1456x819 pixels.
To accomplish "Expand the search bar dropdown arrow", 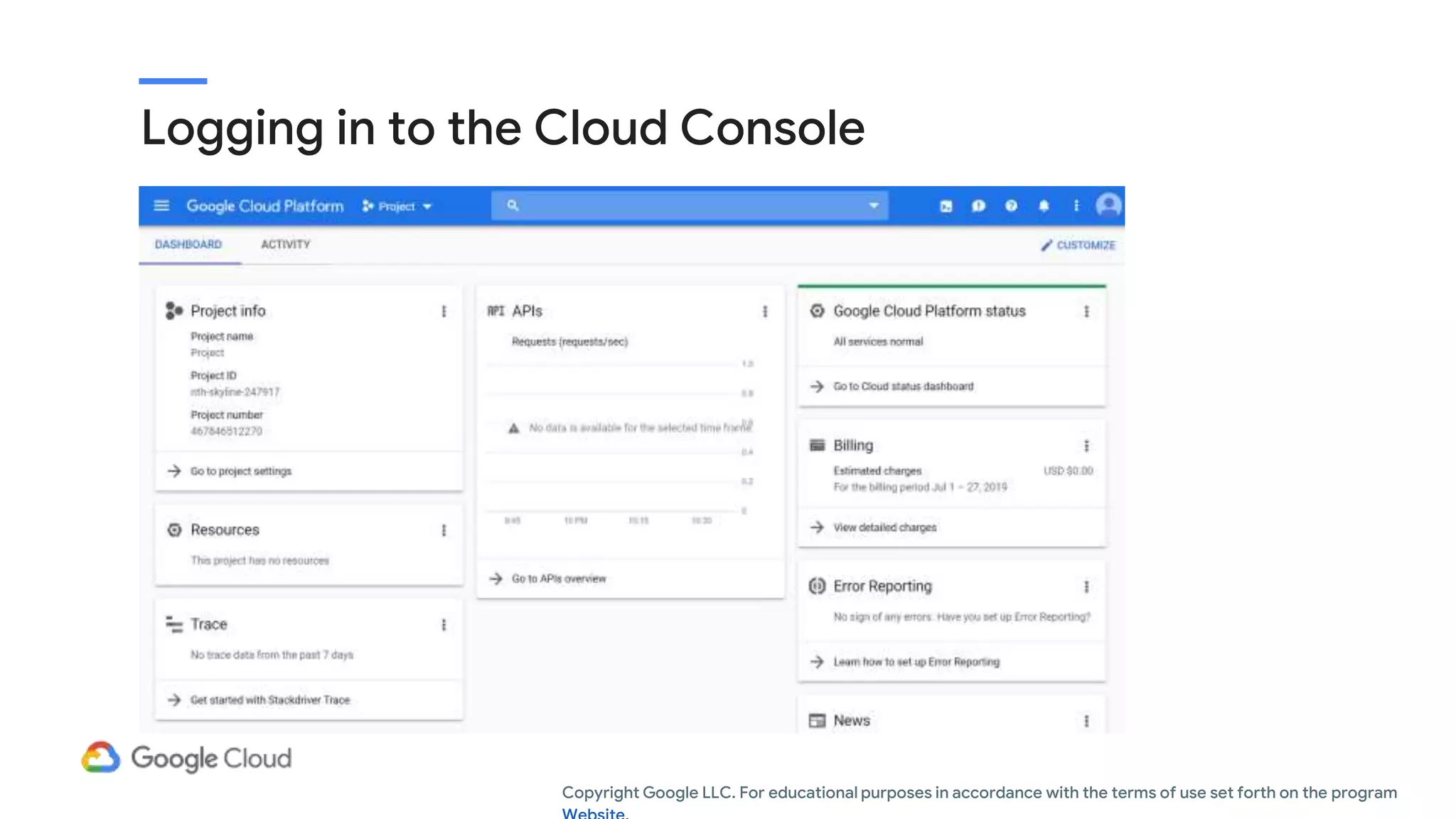I will (x=874, y=205).
